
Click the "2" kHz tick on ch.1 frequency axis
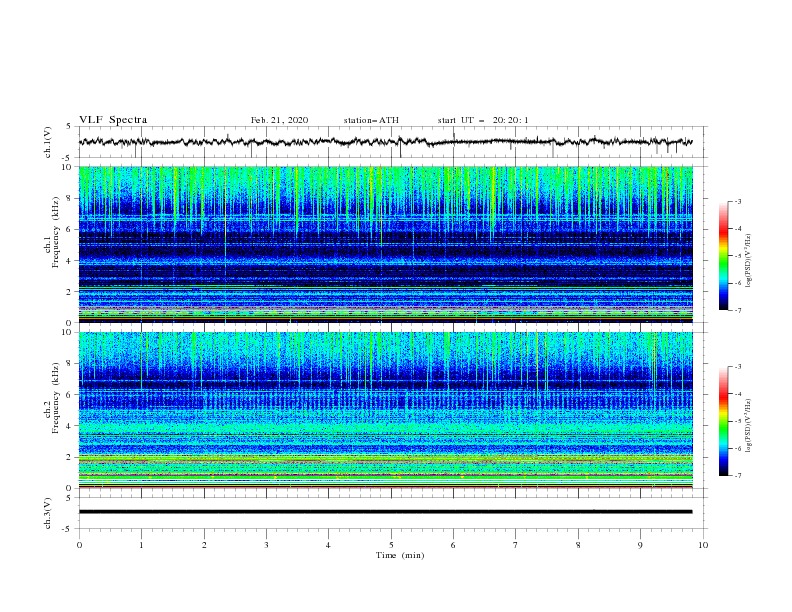(x=70, y=291)
